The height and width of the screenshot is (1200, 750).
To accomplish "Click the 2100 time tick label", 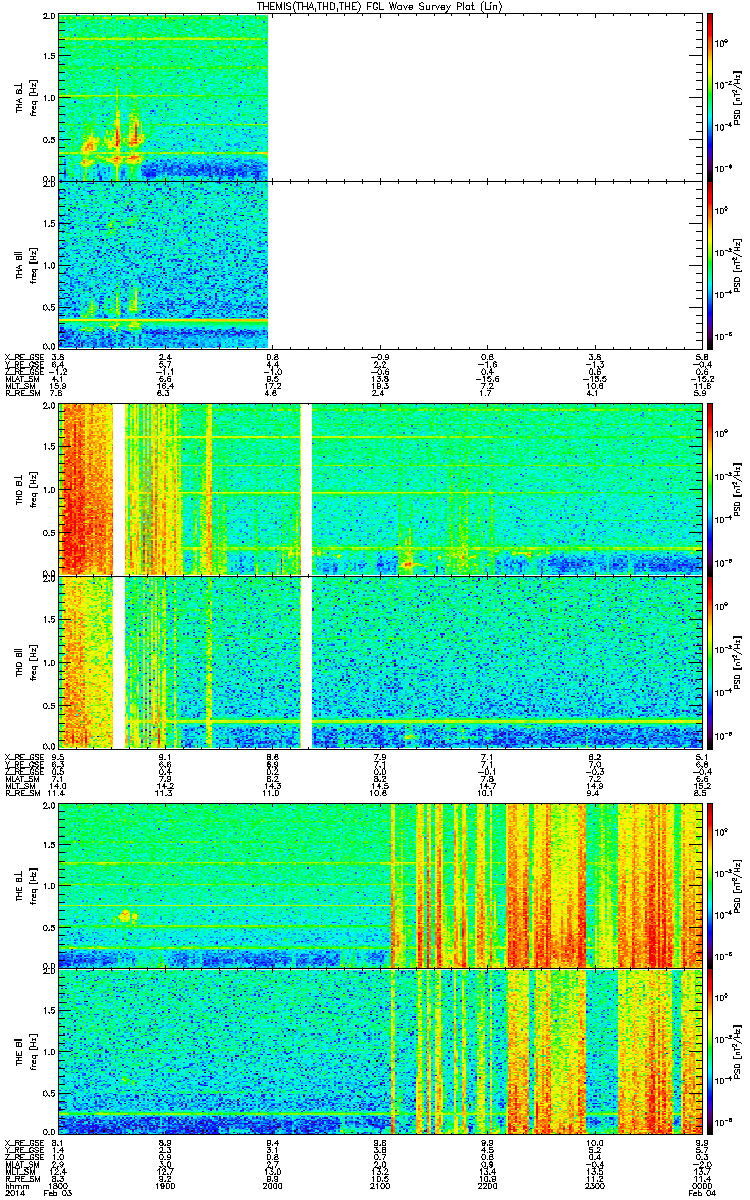I will coord(380,1184).
